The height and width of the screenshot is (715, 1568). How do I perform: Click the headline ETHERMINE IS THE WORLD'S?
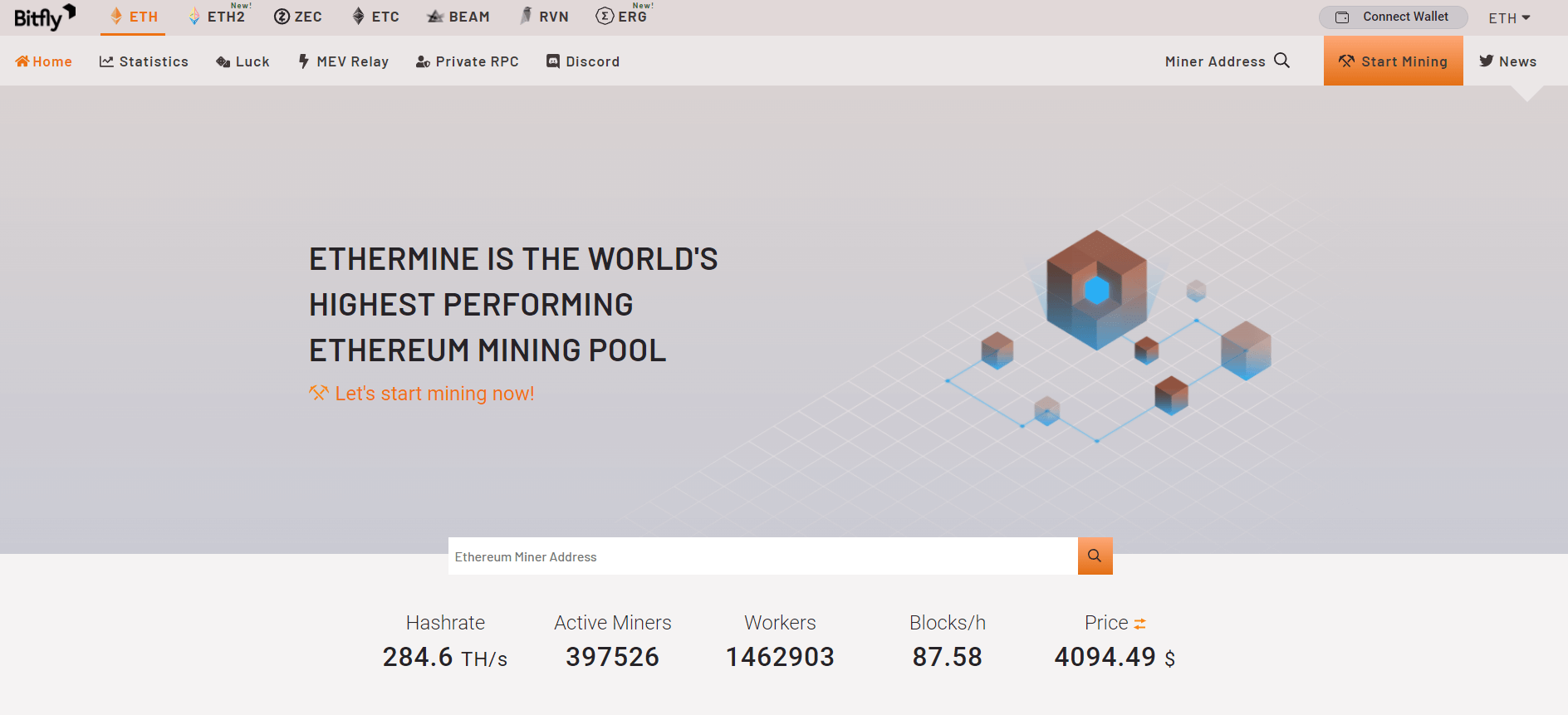pyautogui.click(x=513, y=259)
